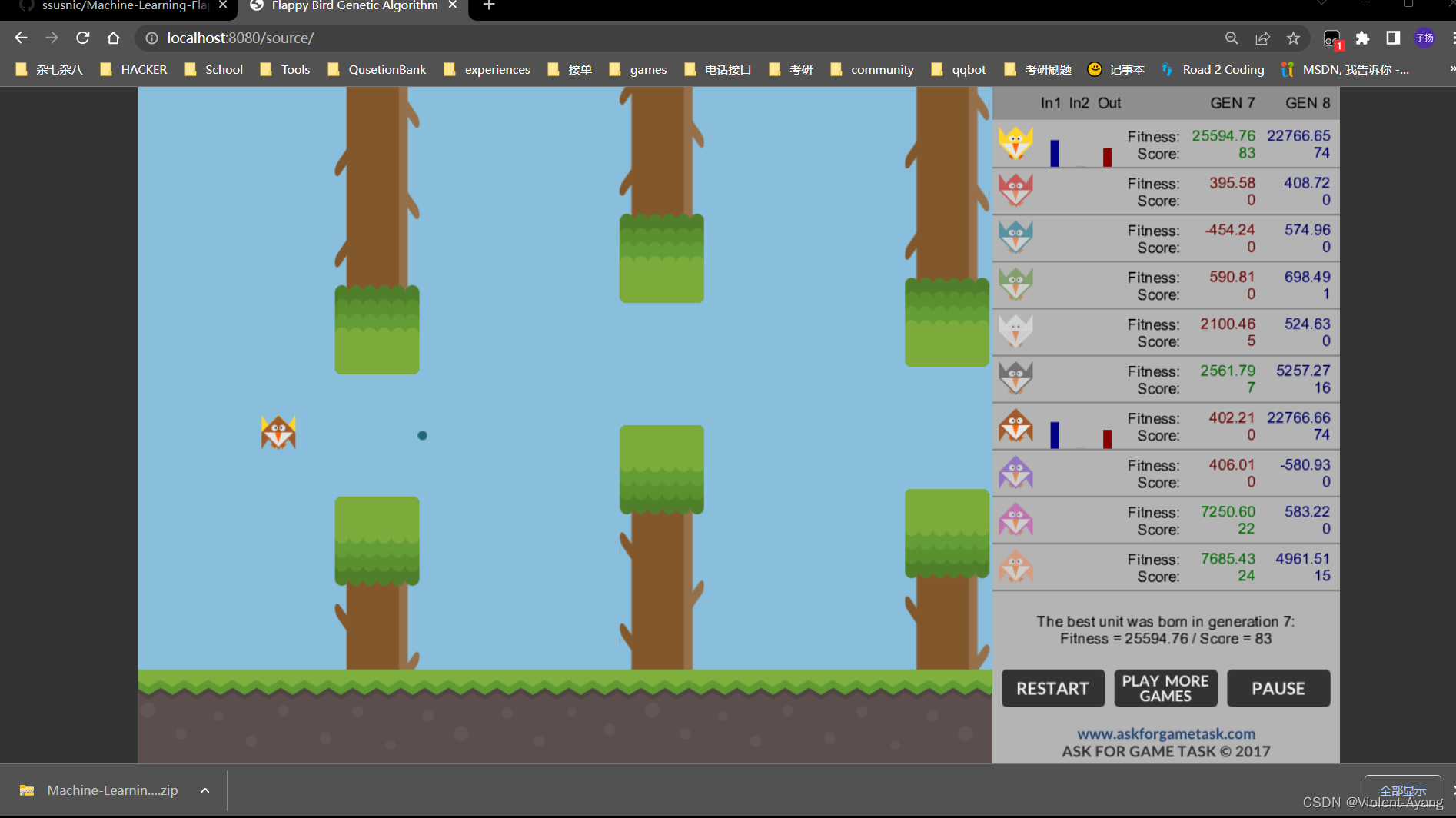This screenshot has width=1456, height=818.
Task: Click the red bird icon with fitness 395.58
Action: coord(1016,190)
